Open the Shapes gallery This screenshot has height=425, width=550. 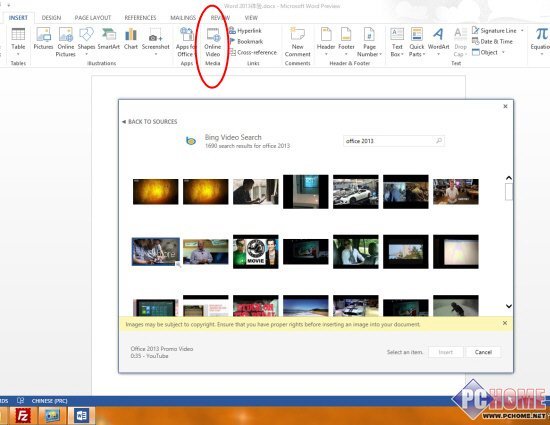(x=86, y=41)
